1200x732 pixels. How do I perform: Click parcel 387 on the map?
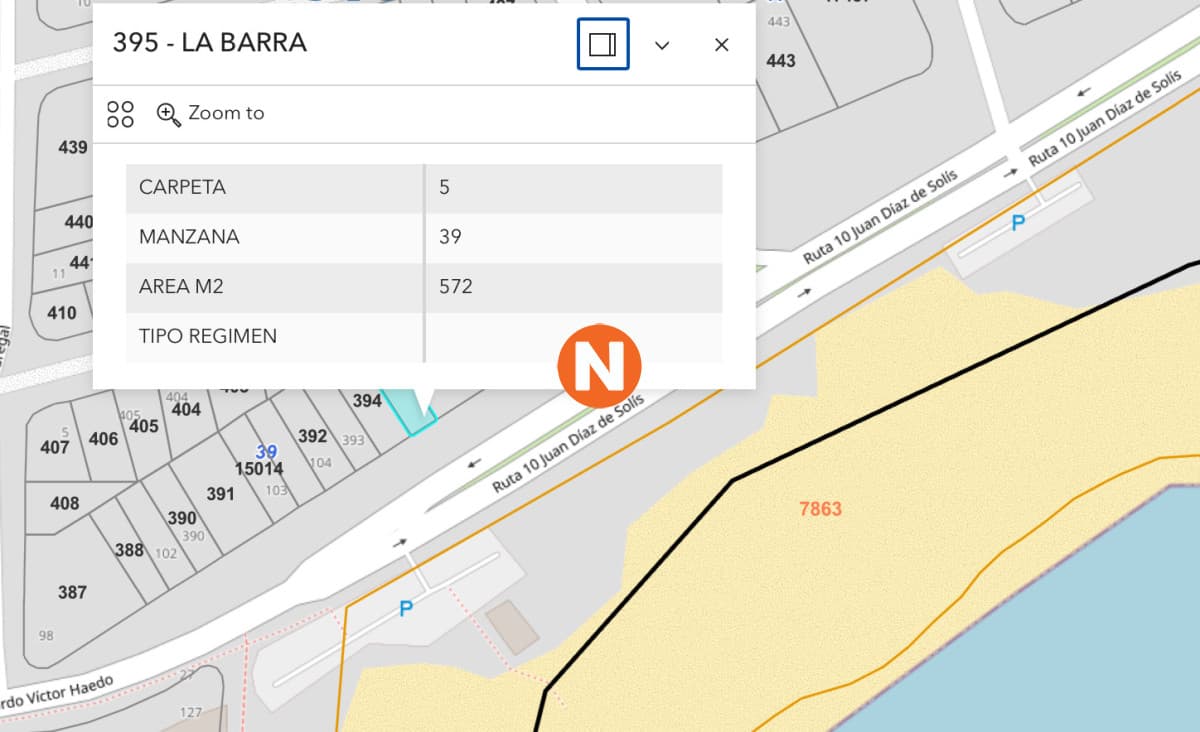[x=72, y=592]
